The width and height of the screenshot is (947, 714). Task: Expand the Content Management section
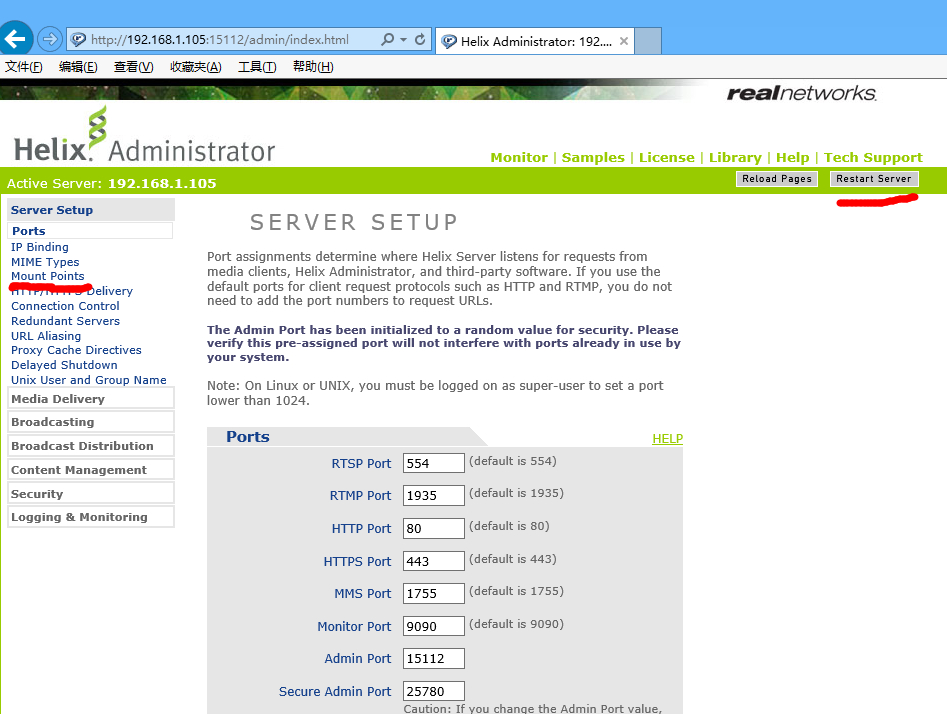(91, 470)
